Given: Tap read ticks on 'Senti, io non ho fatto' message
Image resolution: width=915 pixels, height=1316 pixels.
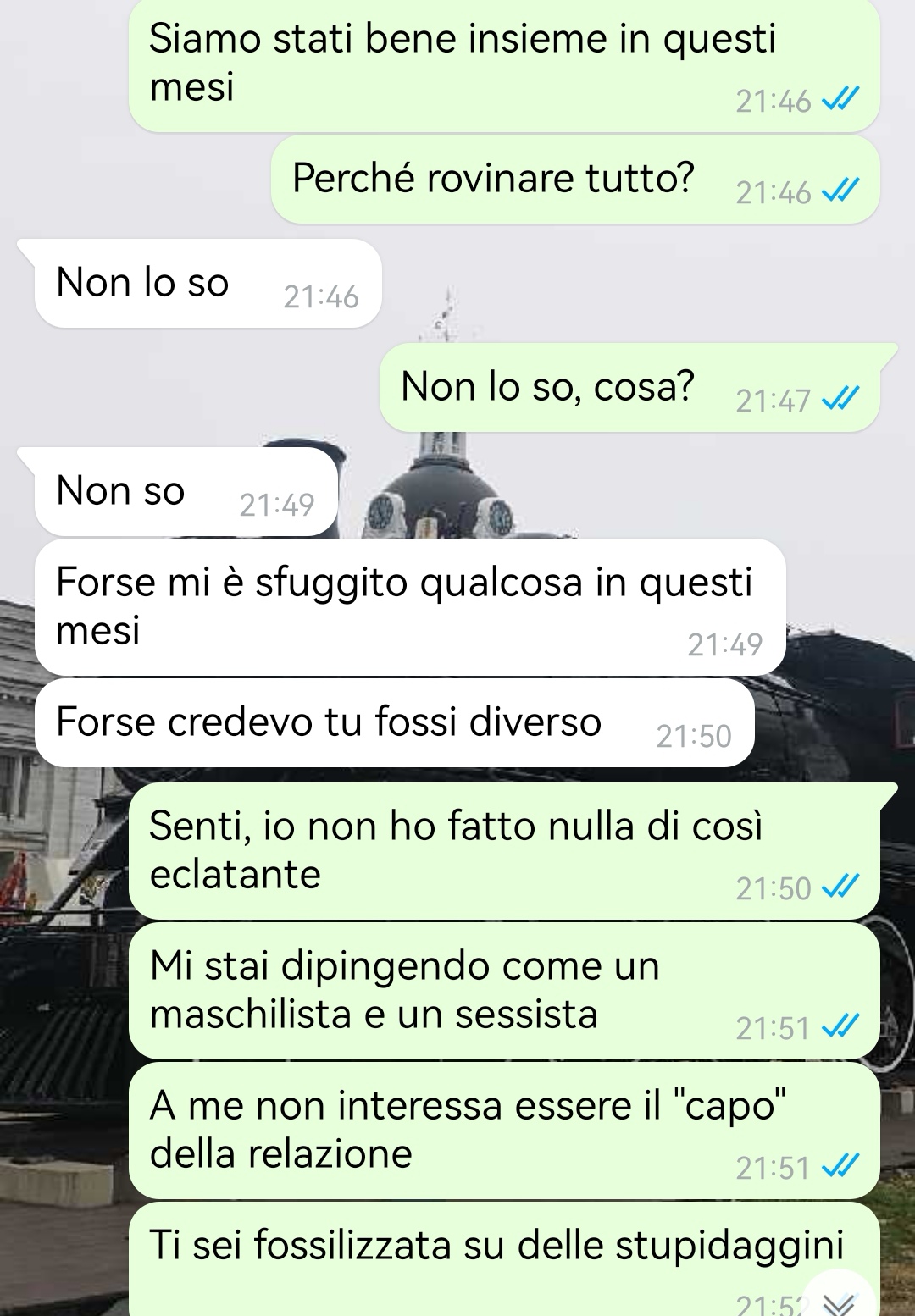Looking at the screenshot, I should point(840,887).
